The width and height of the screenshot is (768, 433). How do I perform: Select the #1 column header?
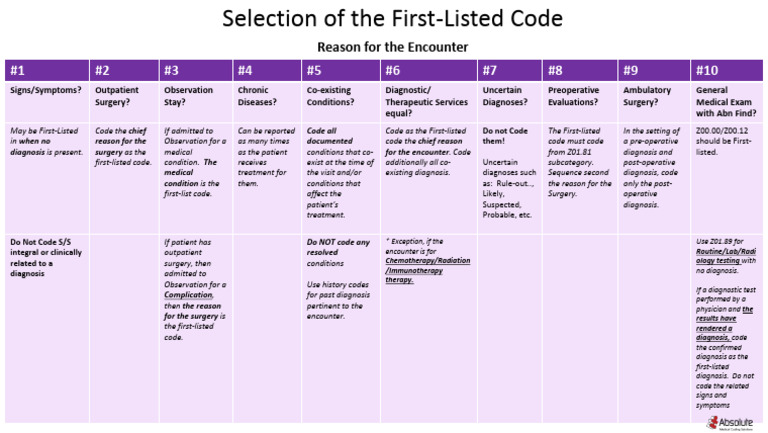(18, 71)
